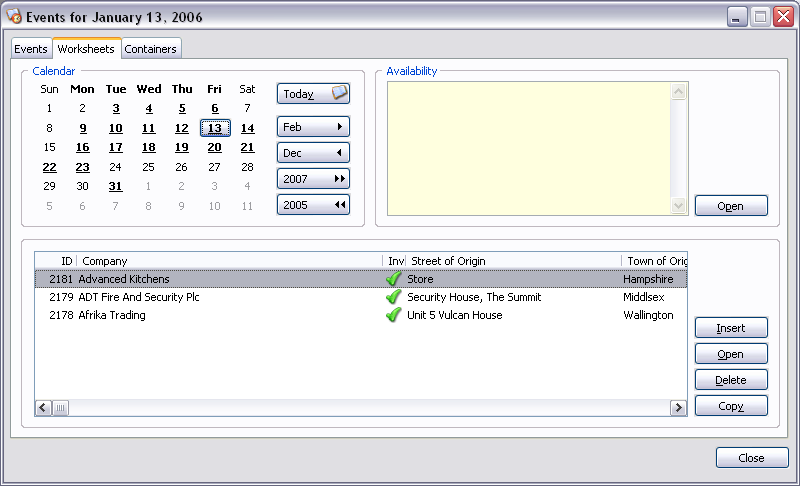Go to next month Feb
The width and height of the screenshot is (800, 486).
click(x=313, y=127)
